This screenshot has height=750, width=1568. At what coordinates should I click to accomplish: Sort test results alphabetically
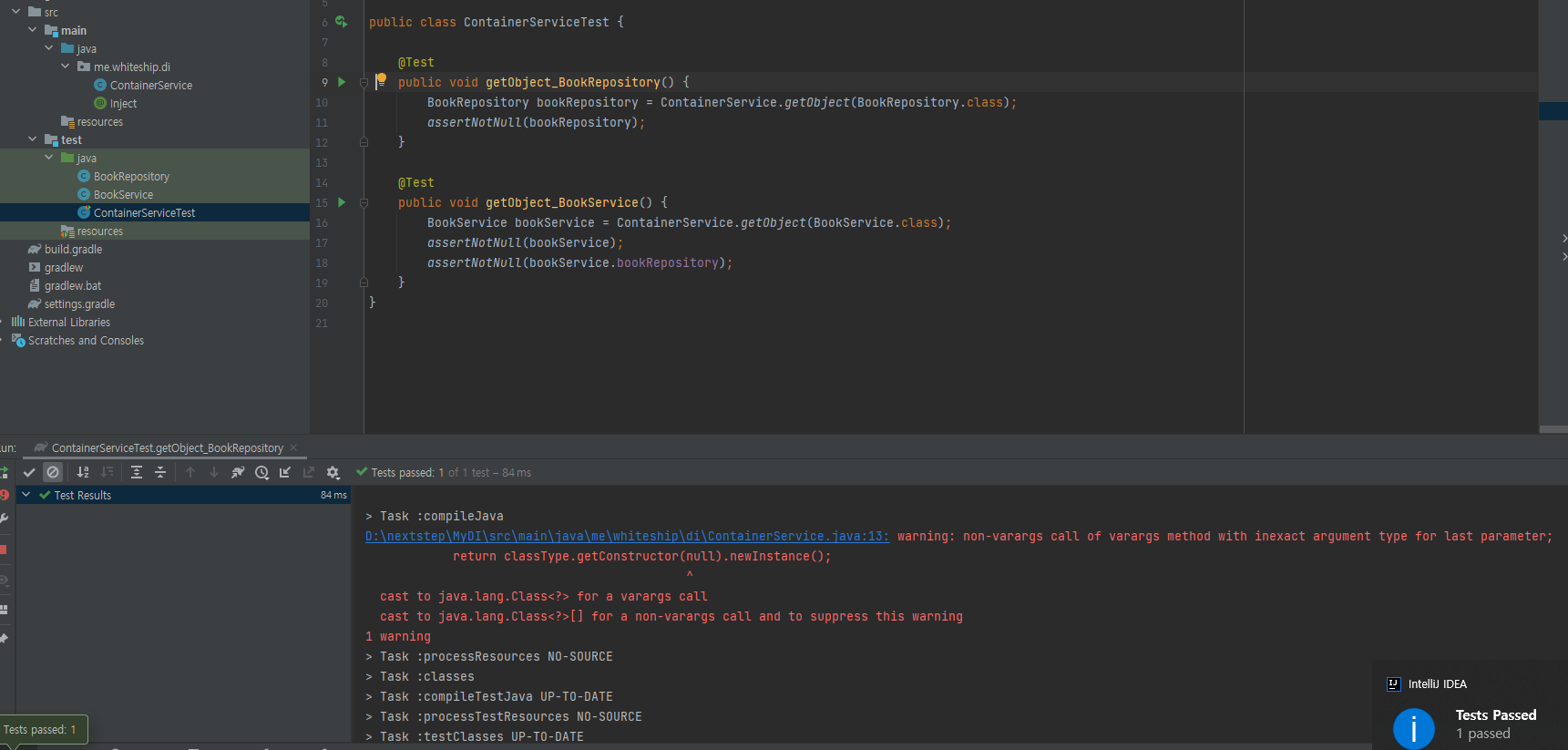(83, 472)
